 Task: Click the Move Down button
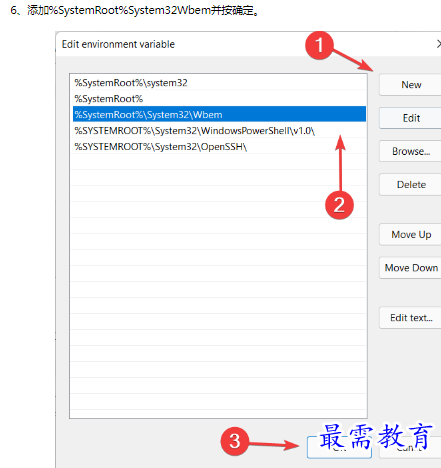pos(411,268)
